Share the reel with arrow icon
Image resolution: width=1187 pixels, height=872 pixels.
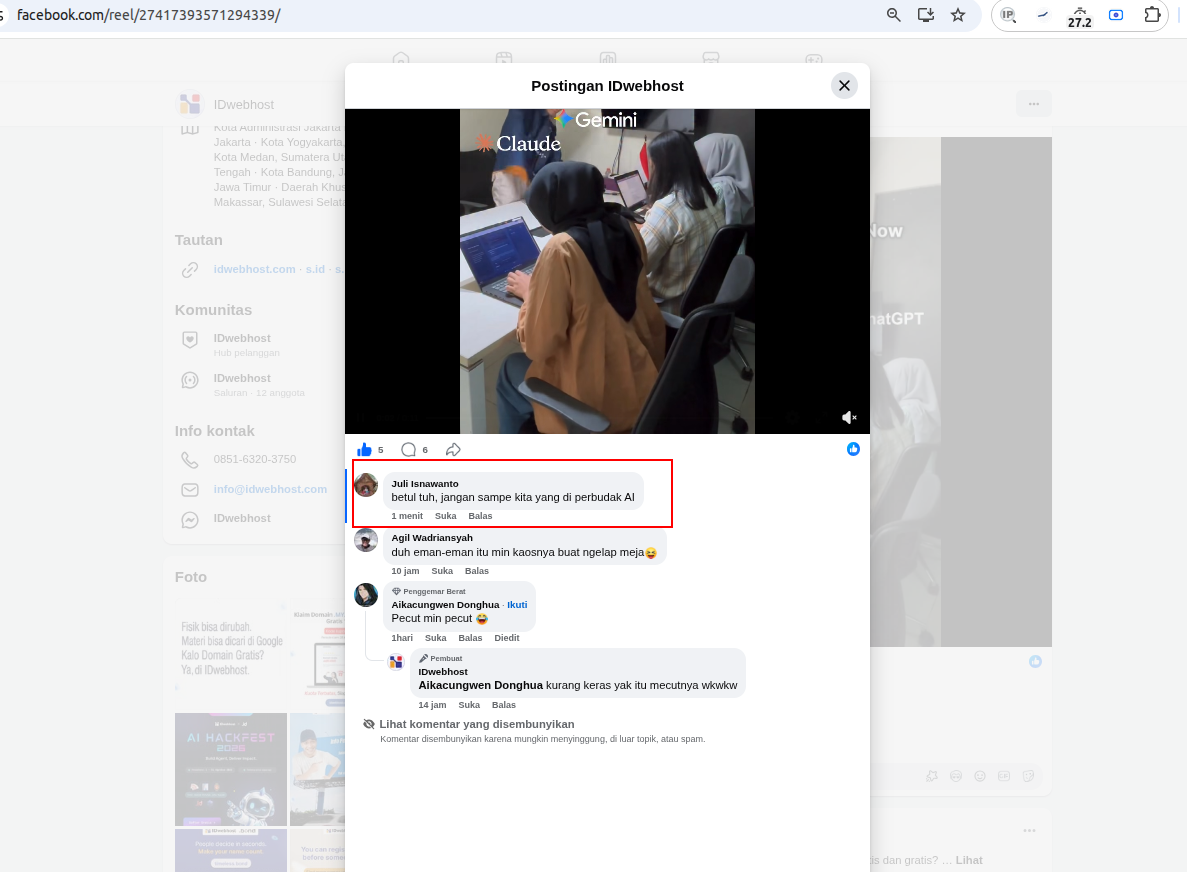[453, 450]
